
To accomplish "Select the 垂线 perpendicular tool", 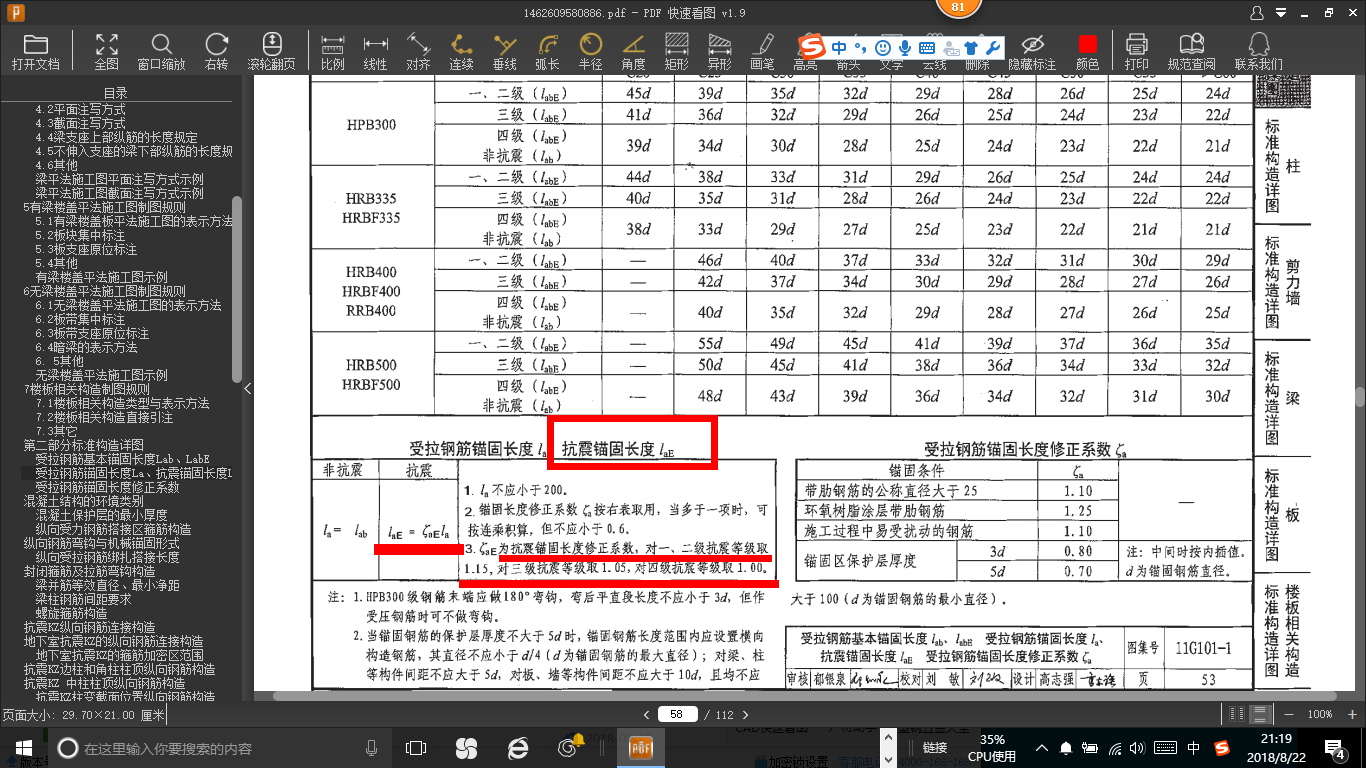I will click(x=505, y=52).
